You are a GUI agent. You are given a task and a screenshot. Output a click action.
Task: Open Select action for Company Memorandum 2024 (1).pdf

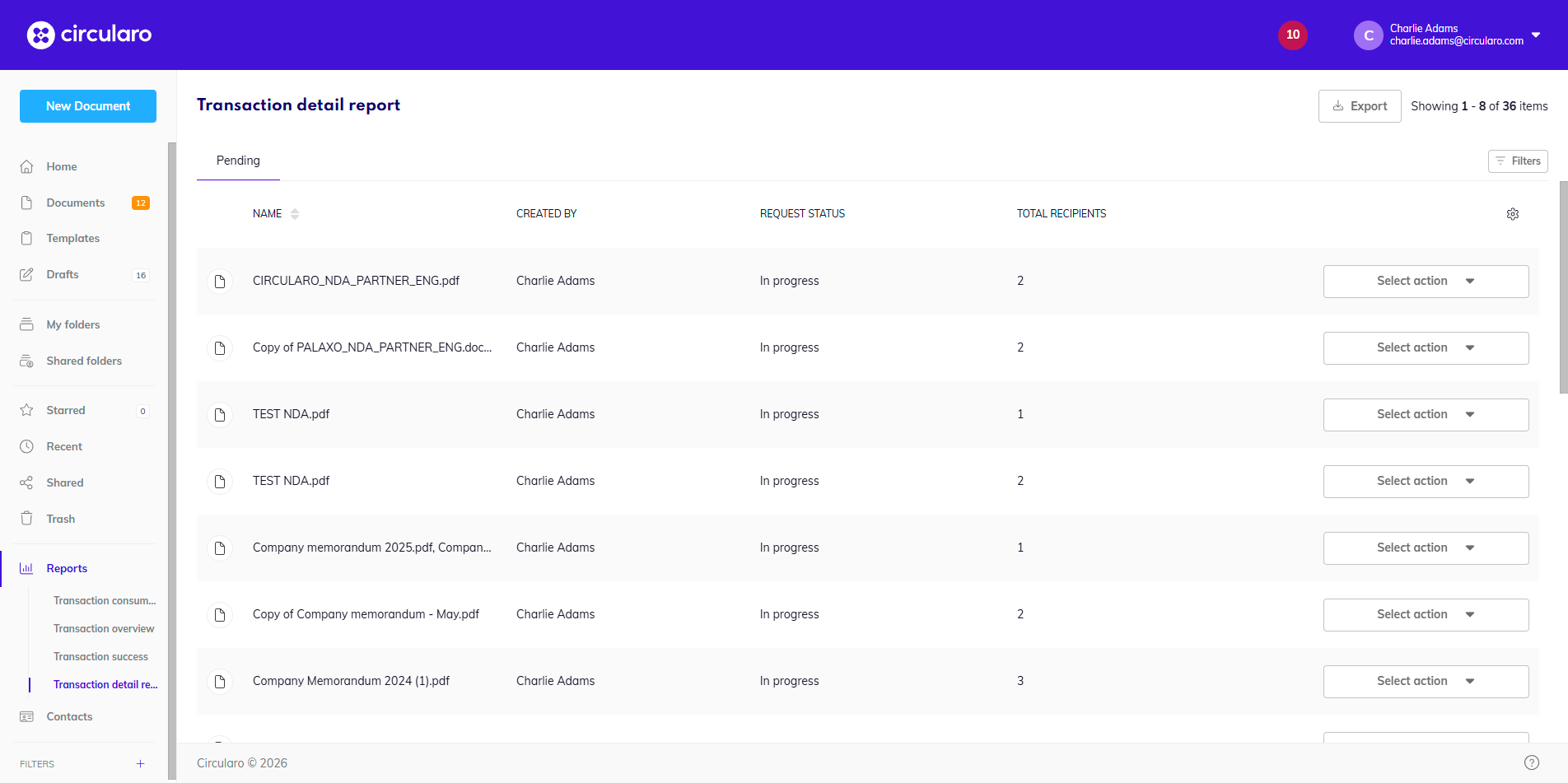coord(1425,682)
